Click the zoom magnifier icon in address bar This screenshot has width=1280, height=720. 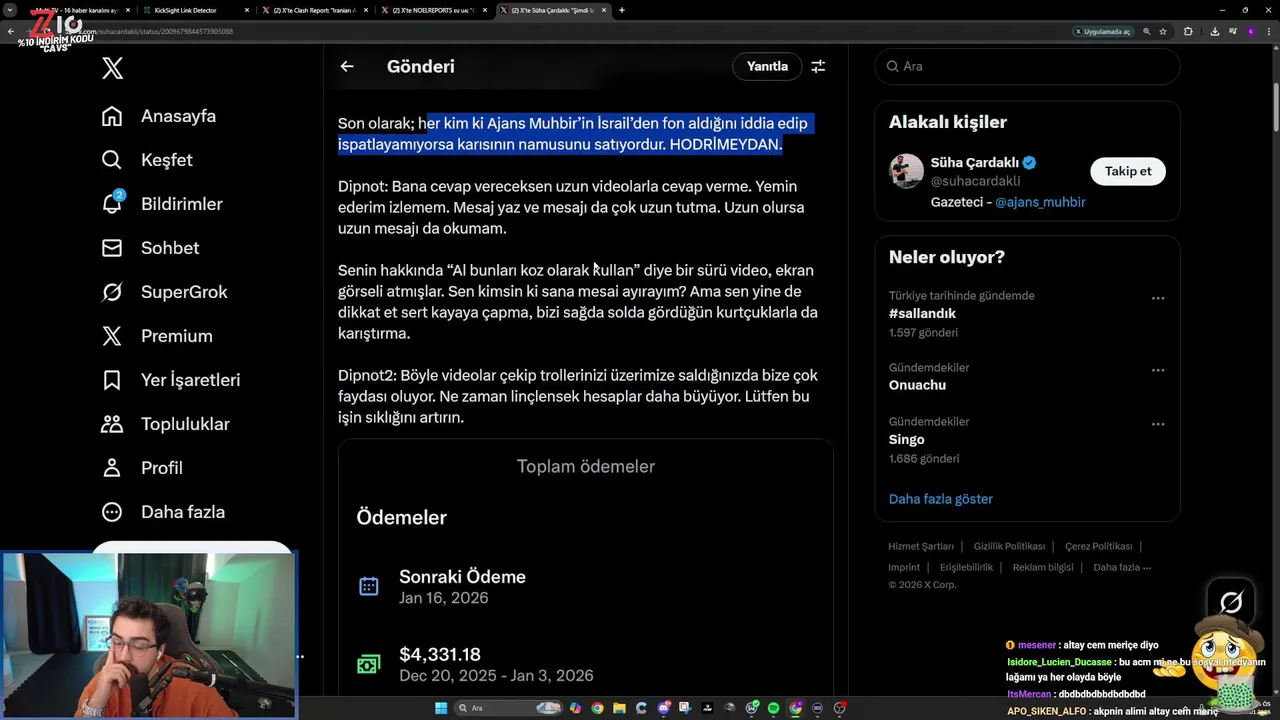pos(1147,32)
